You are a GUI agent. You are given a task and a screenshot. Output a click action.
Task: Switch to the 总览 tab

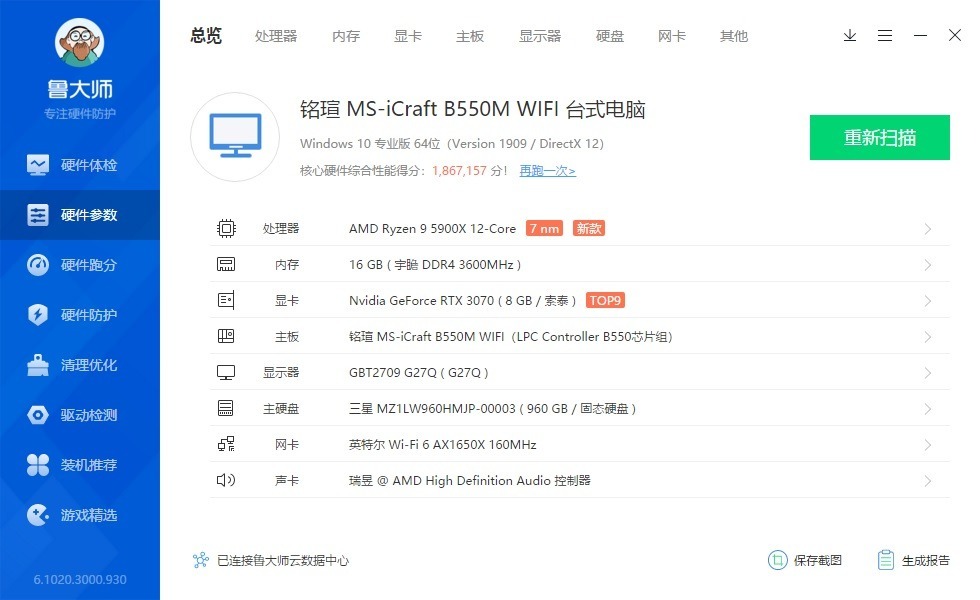[x=206, y=36]
